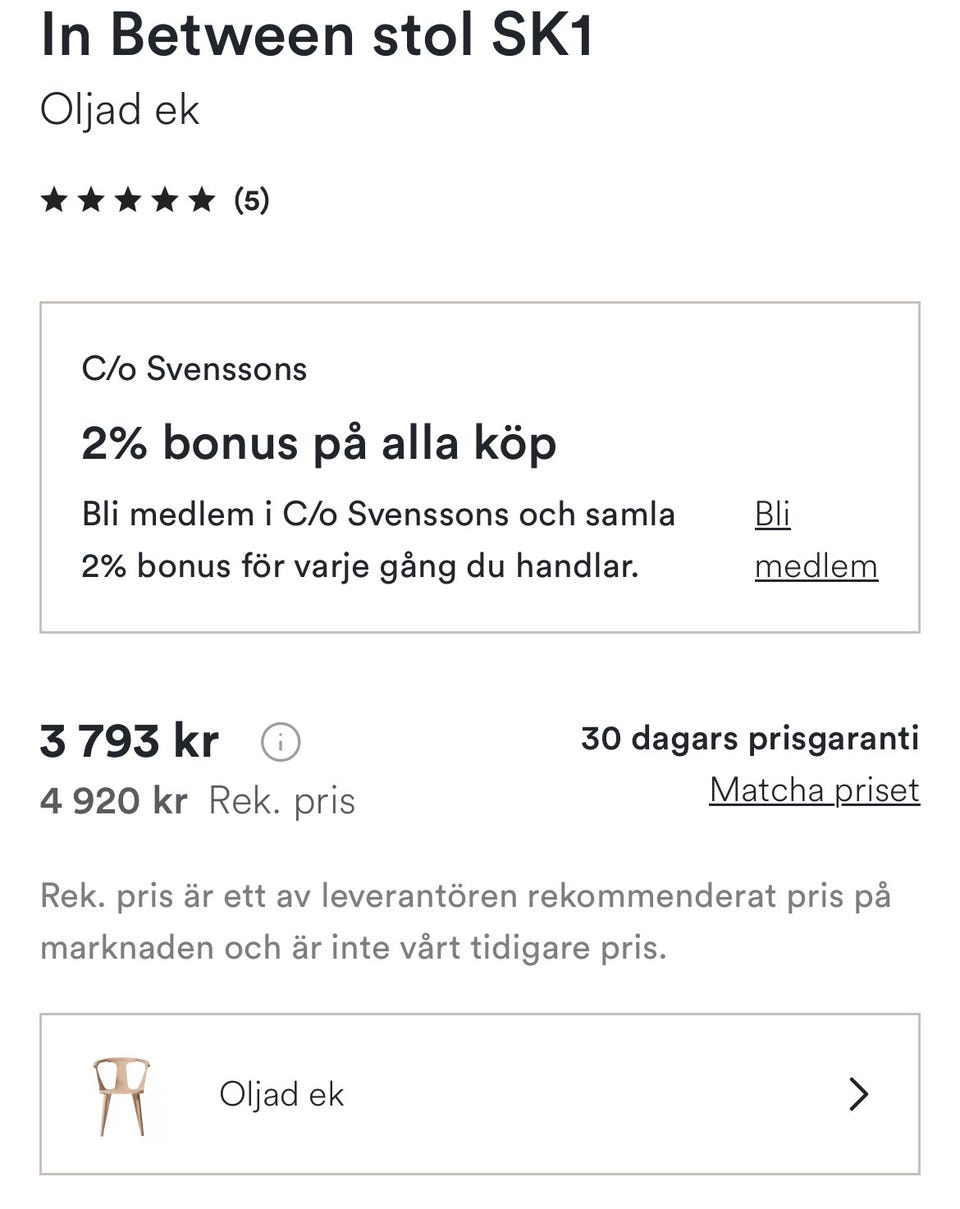The image size is (960, 1209).
Task: Open the Oljad ek variant dropdown
Action: pyautogui.click(x=480, y=1095)
